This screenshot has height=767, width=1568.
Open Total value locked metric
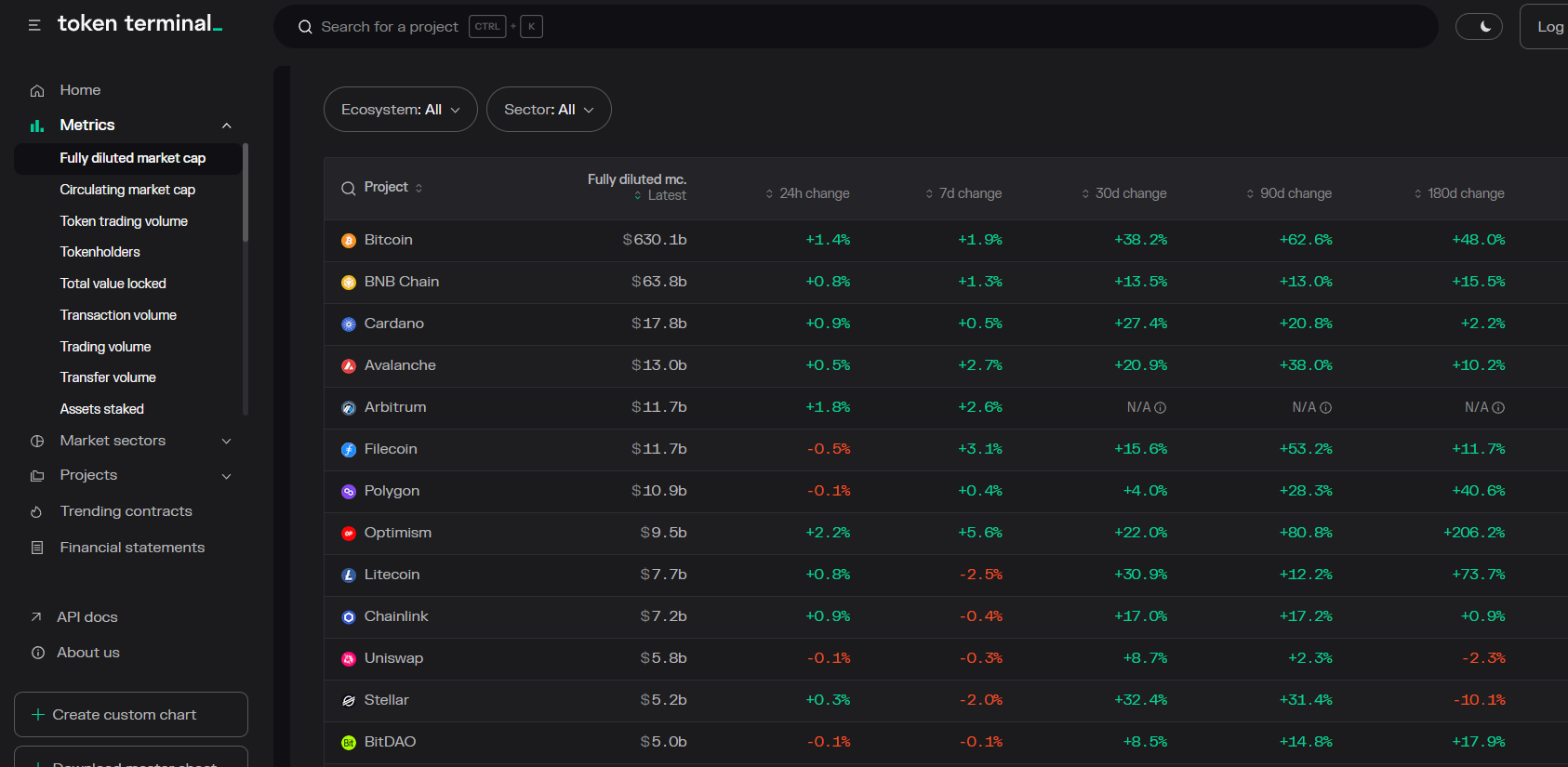click(113, 284)
